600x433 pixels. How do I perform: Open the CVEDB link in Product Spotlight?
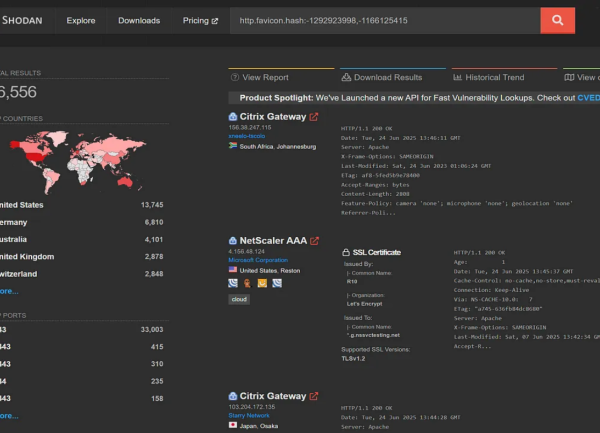coord(588,98)
